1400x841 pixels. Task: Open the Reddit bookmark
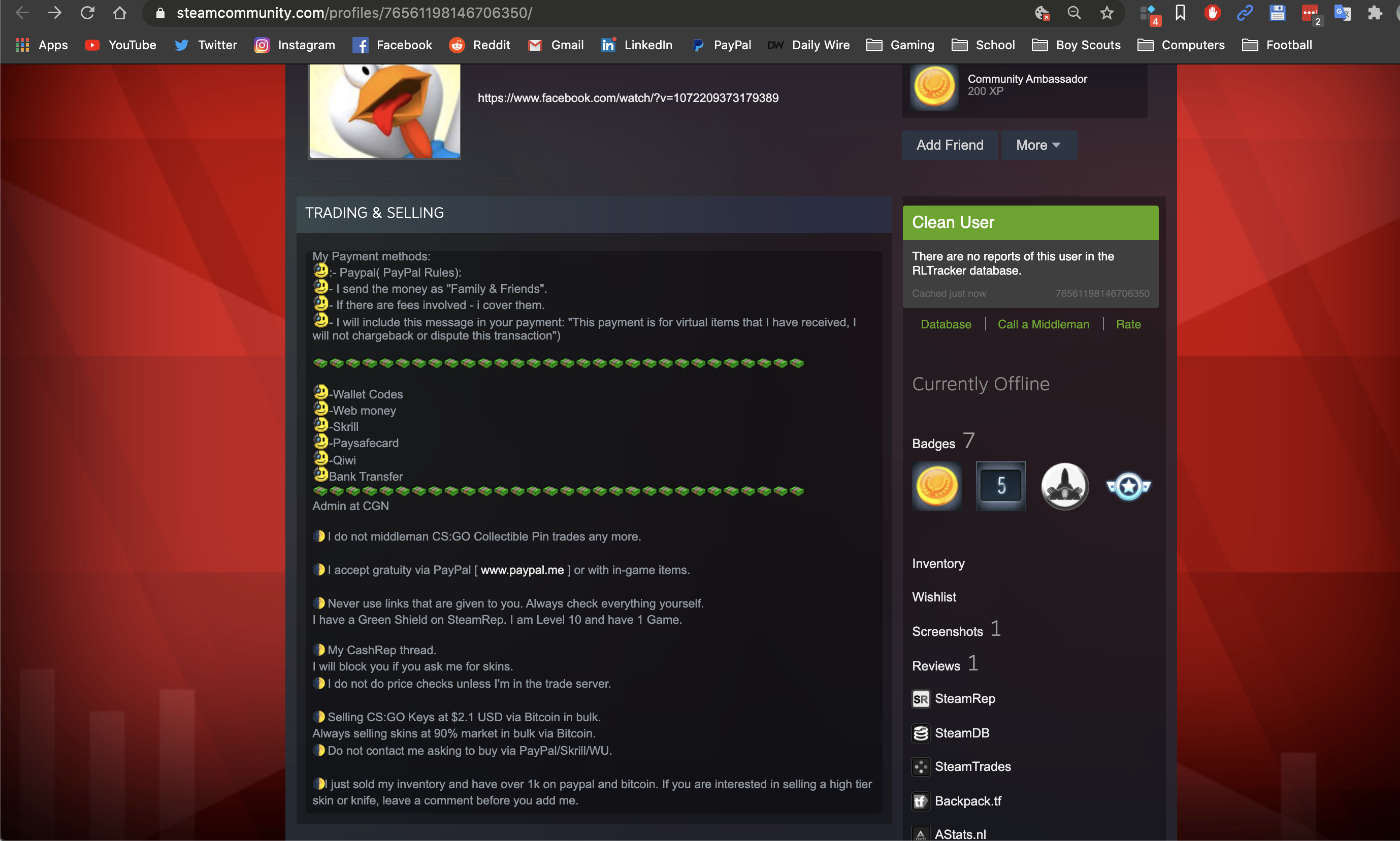[480, 45]
